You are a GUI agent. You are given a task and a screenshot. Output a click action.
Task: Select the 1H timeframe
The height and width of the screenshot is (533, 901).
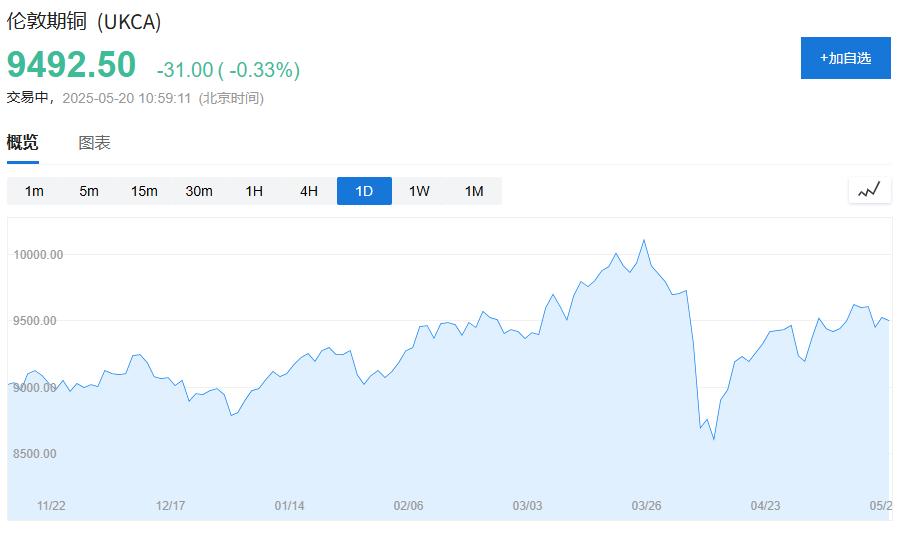[254, 191]
